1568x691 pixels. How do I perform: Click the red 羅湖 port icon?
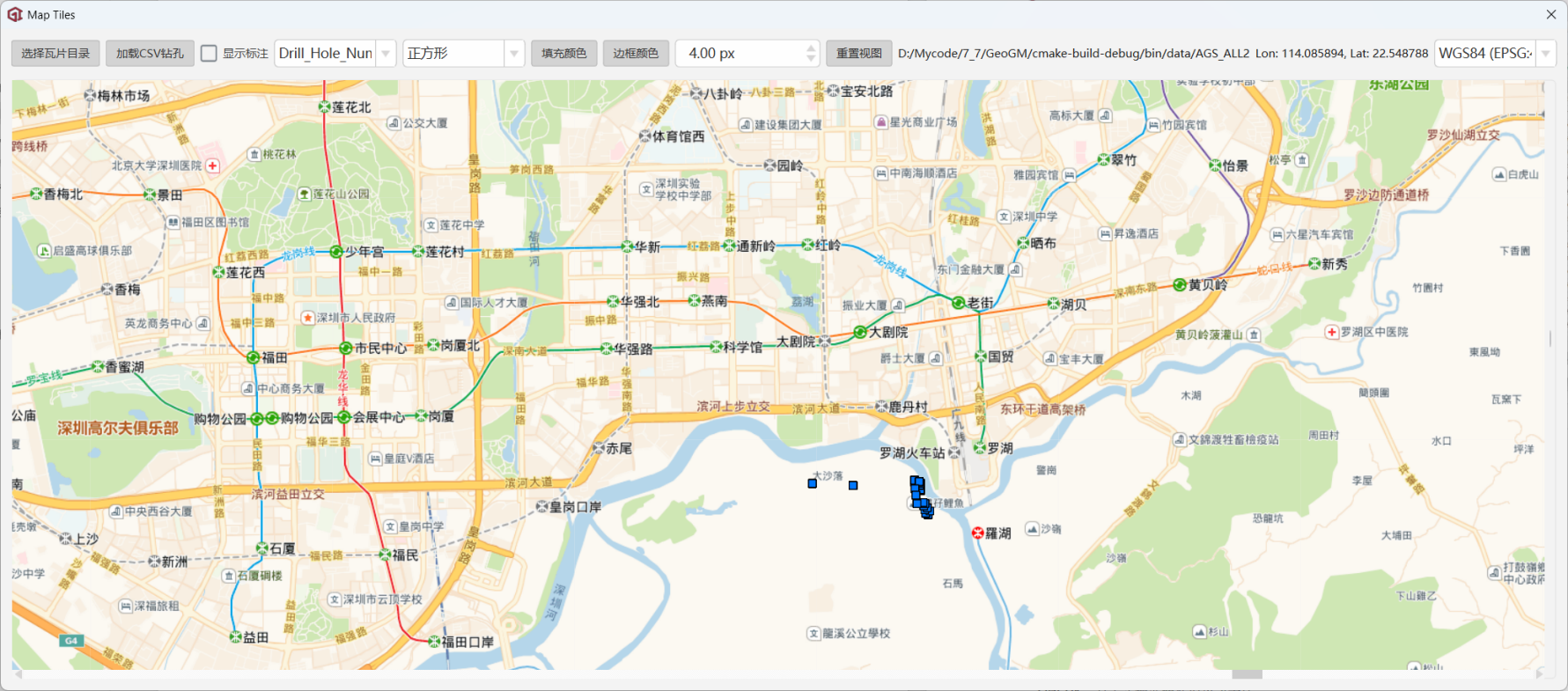point(977,533)
